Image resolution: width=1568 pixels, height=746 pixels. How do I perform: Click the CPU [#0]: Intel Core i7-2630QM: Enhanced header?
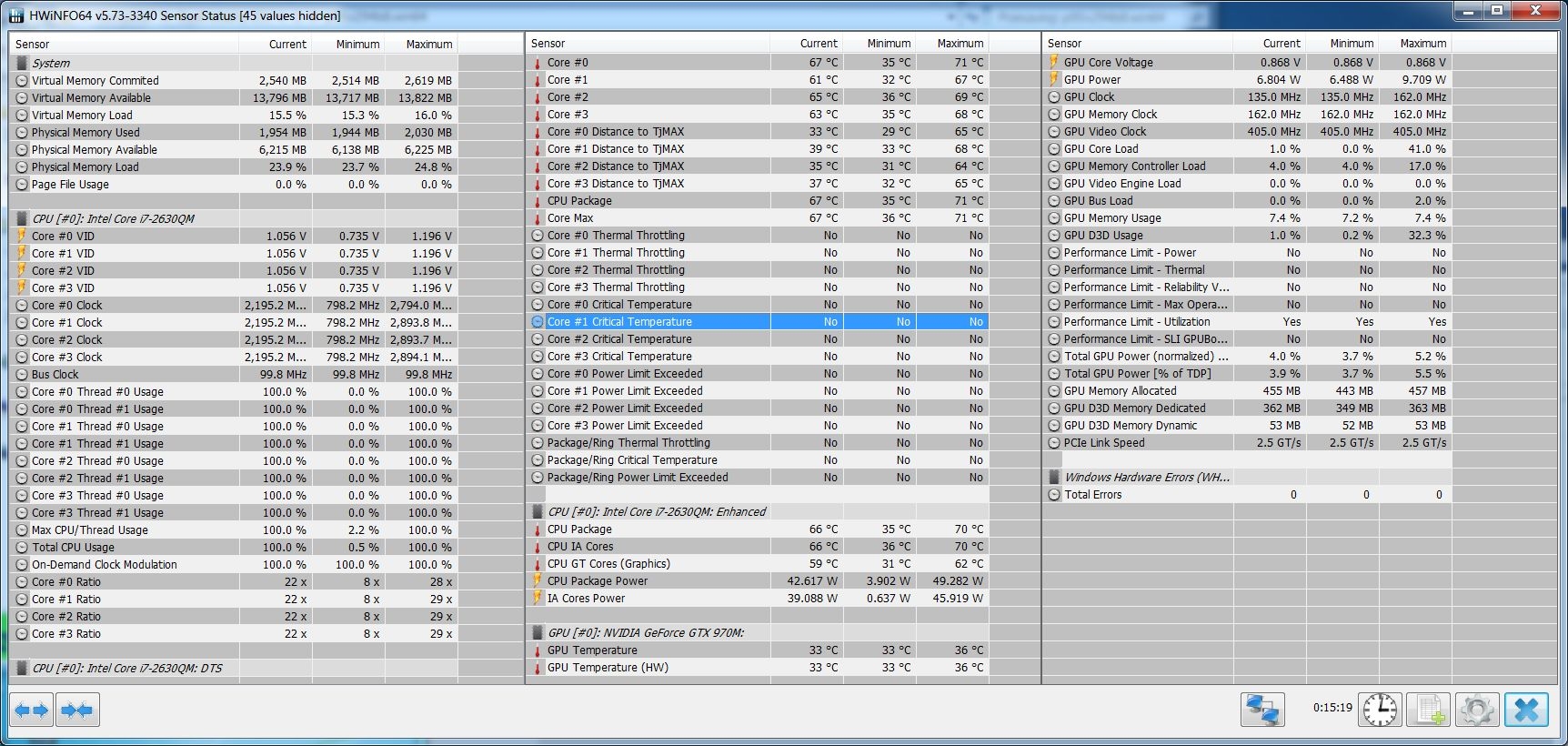coord(657,512)
